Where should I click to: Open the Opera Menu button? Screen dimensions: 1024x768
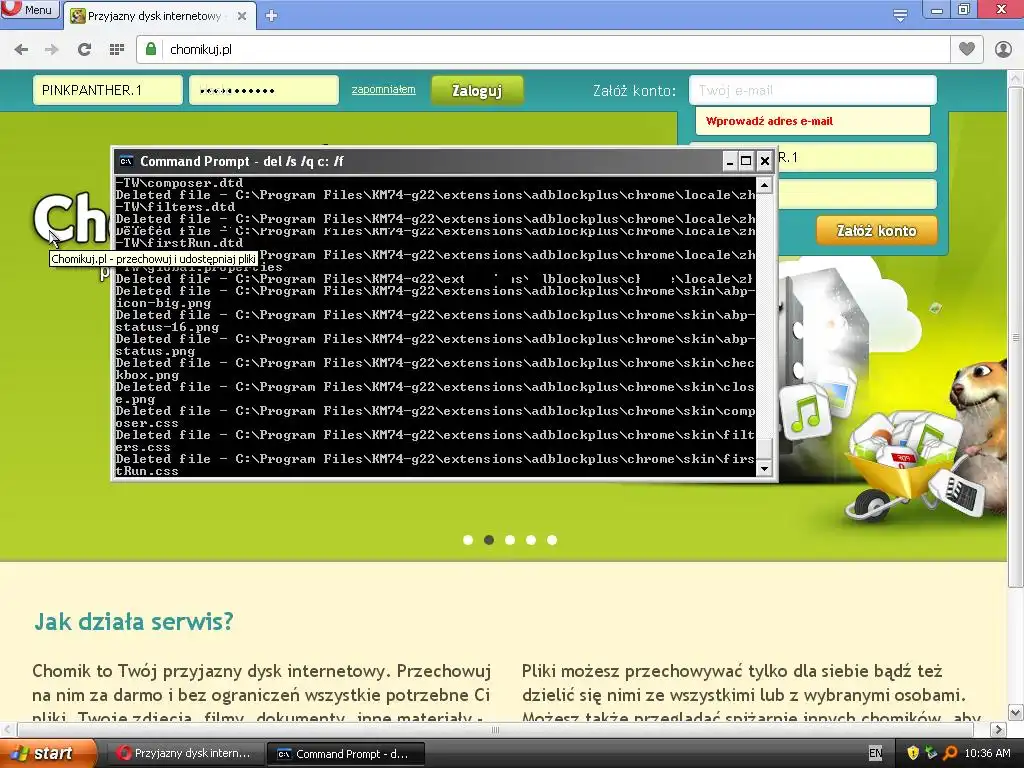tap(29, 9)
